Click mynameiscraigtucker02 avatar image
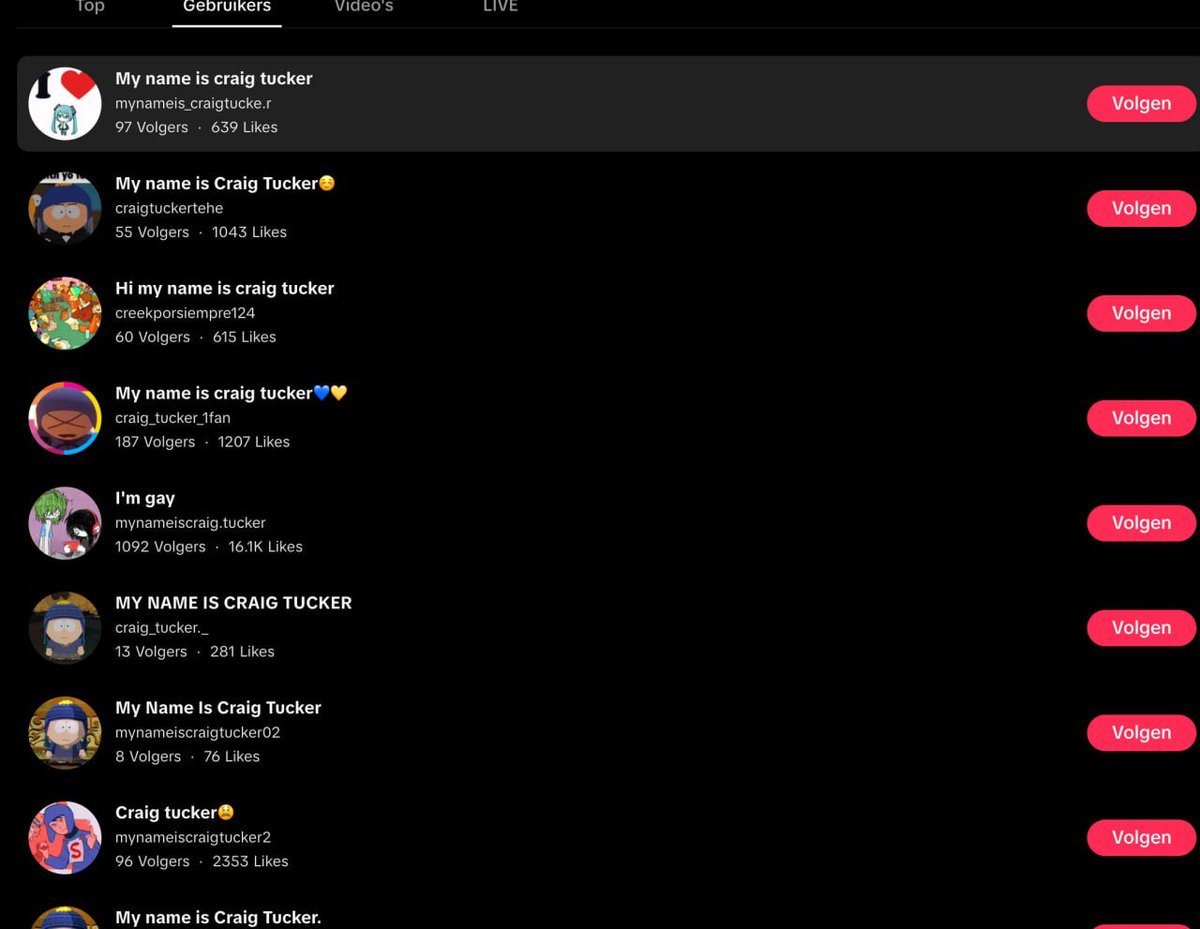This screenshot has width=1200, height=929. tap(65, 733)
